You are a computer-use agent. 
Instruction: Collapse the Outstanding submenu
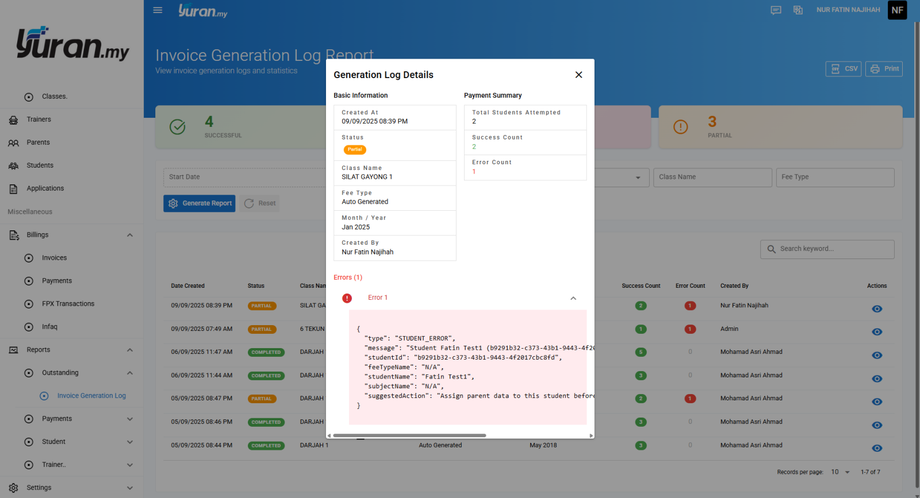click(130, 372)
